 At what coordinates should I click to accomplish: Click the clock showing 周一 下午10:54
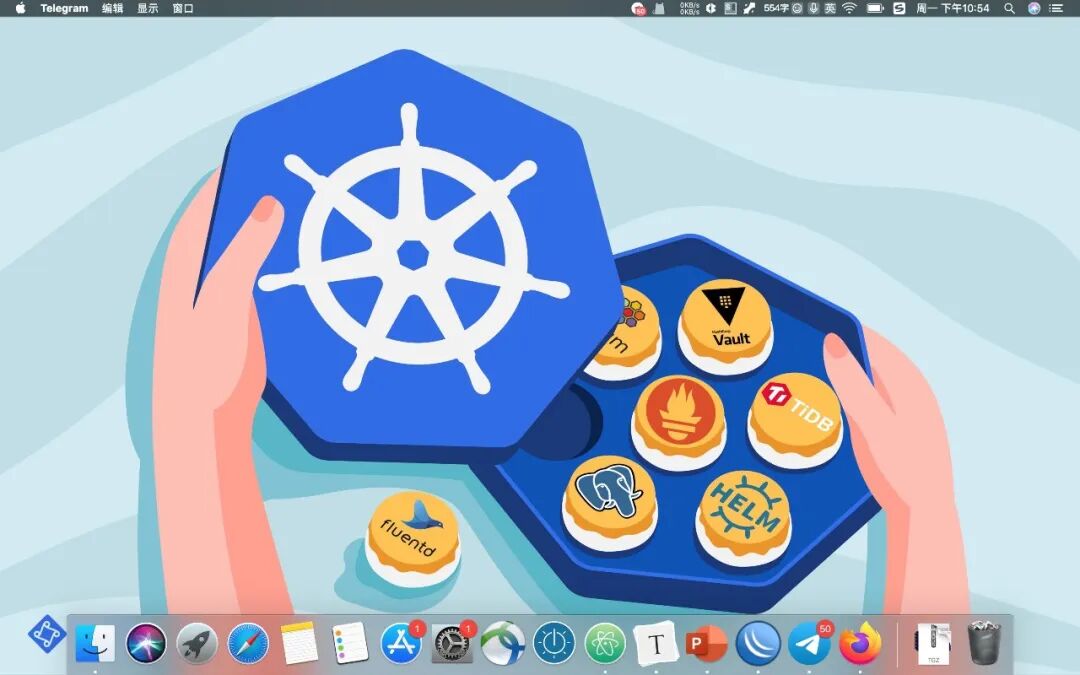[x=953, y=8]
